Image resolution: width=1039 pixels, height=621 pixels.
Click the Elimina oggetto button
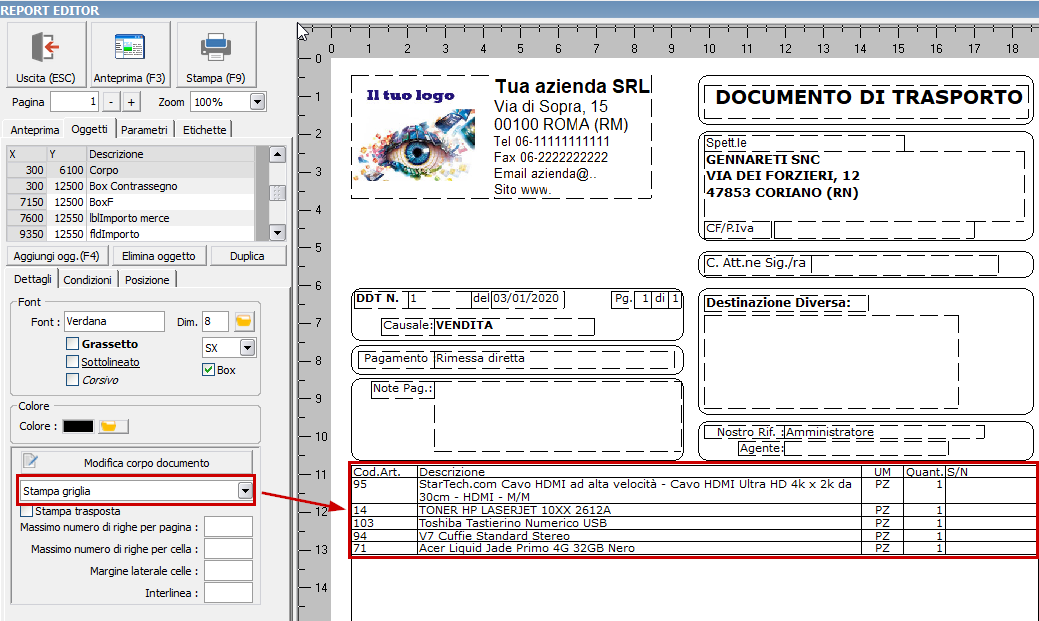[x=159, y=256]
